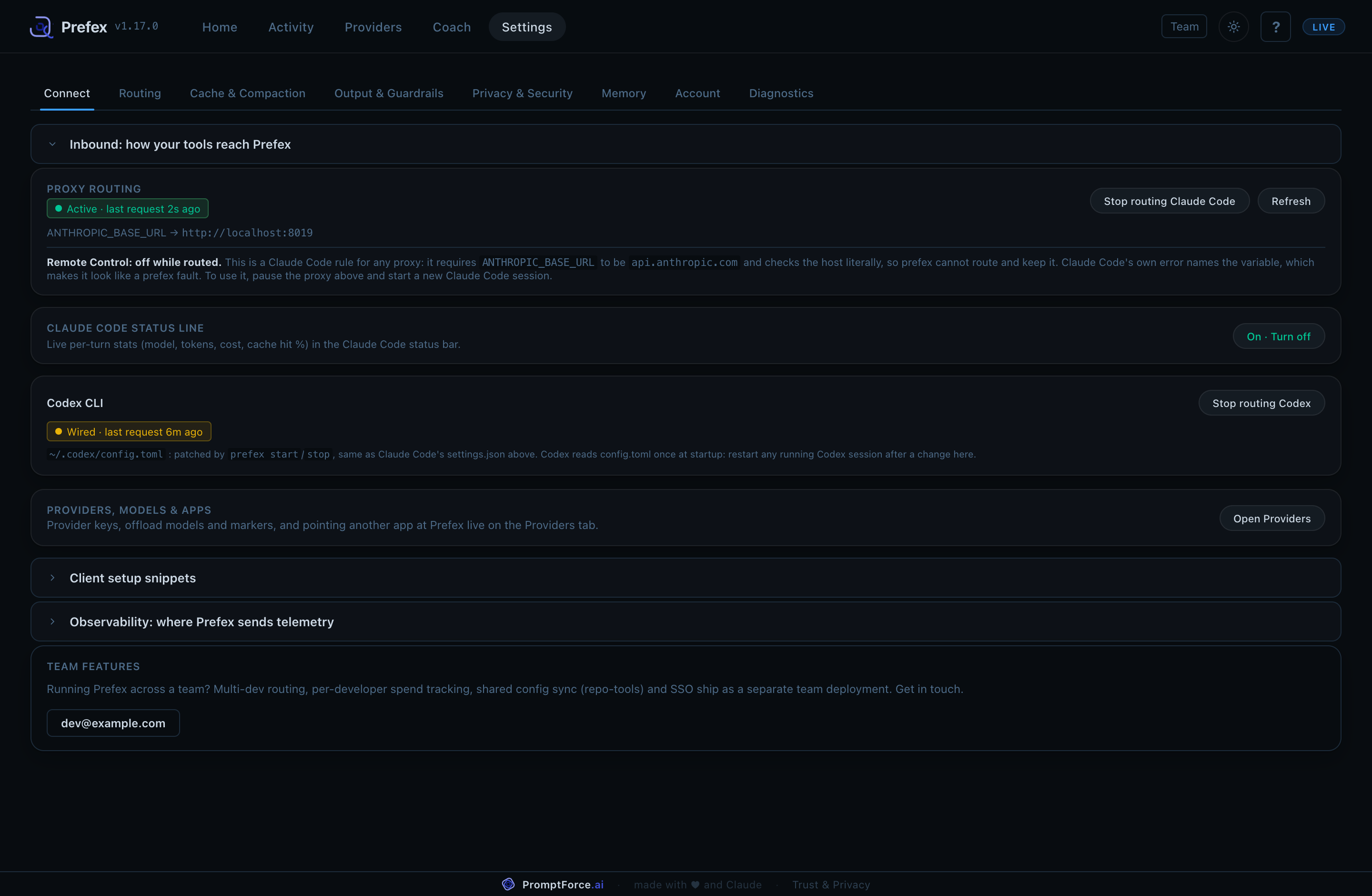Refresh the proxy routing status
The image size is (1372, 896).
pyautogui.click(x=1291, y=201)
